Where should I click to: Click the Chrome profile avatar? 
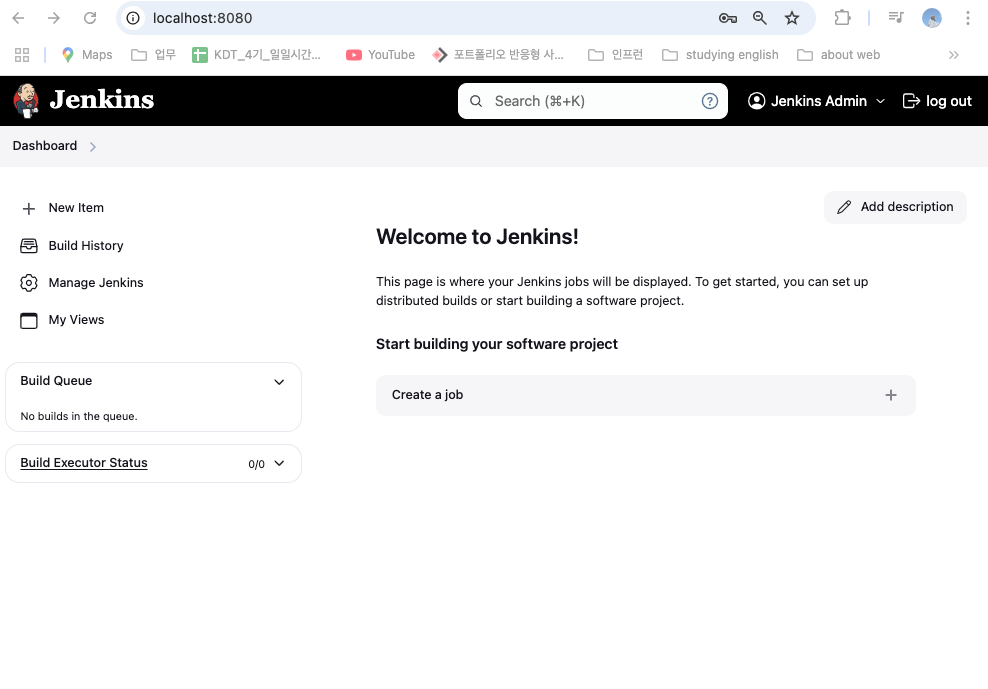point(932,18)
